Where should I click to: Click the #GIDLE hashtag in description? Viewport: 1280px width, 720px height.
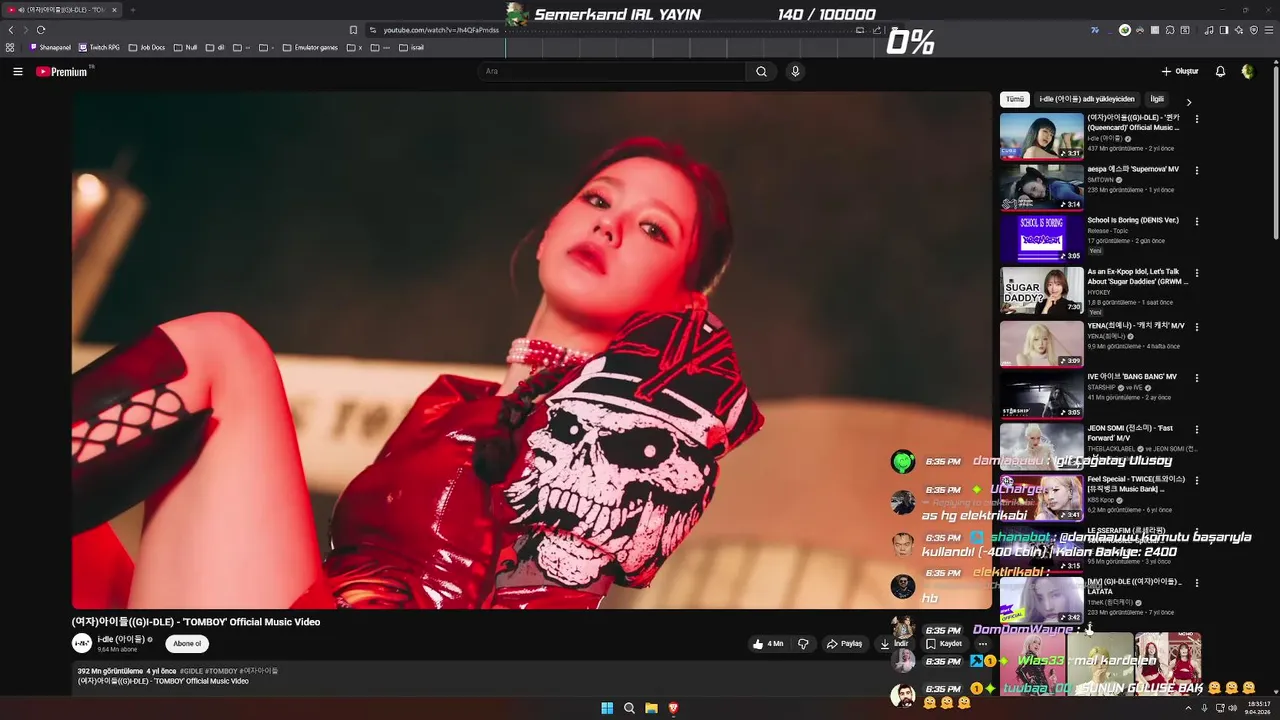click(191, 671)
